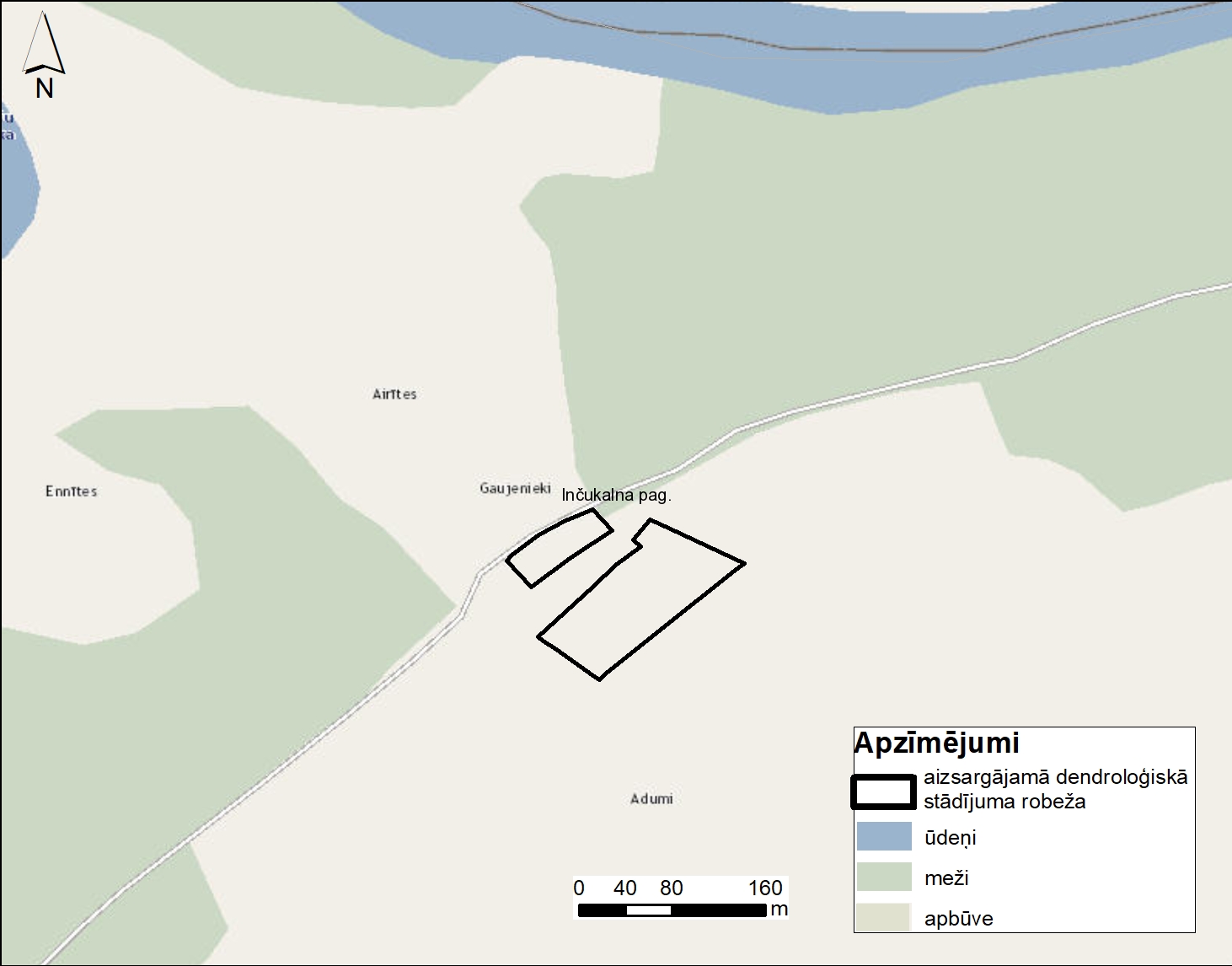Click the black boundary rectangle in legend

pos(883,792)
